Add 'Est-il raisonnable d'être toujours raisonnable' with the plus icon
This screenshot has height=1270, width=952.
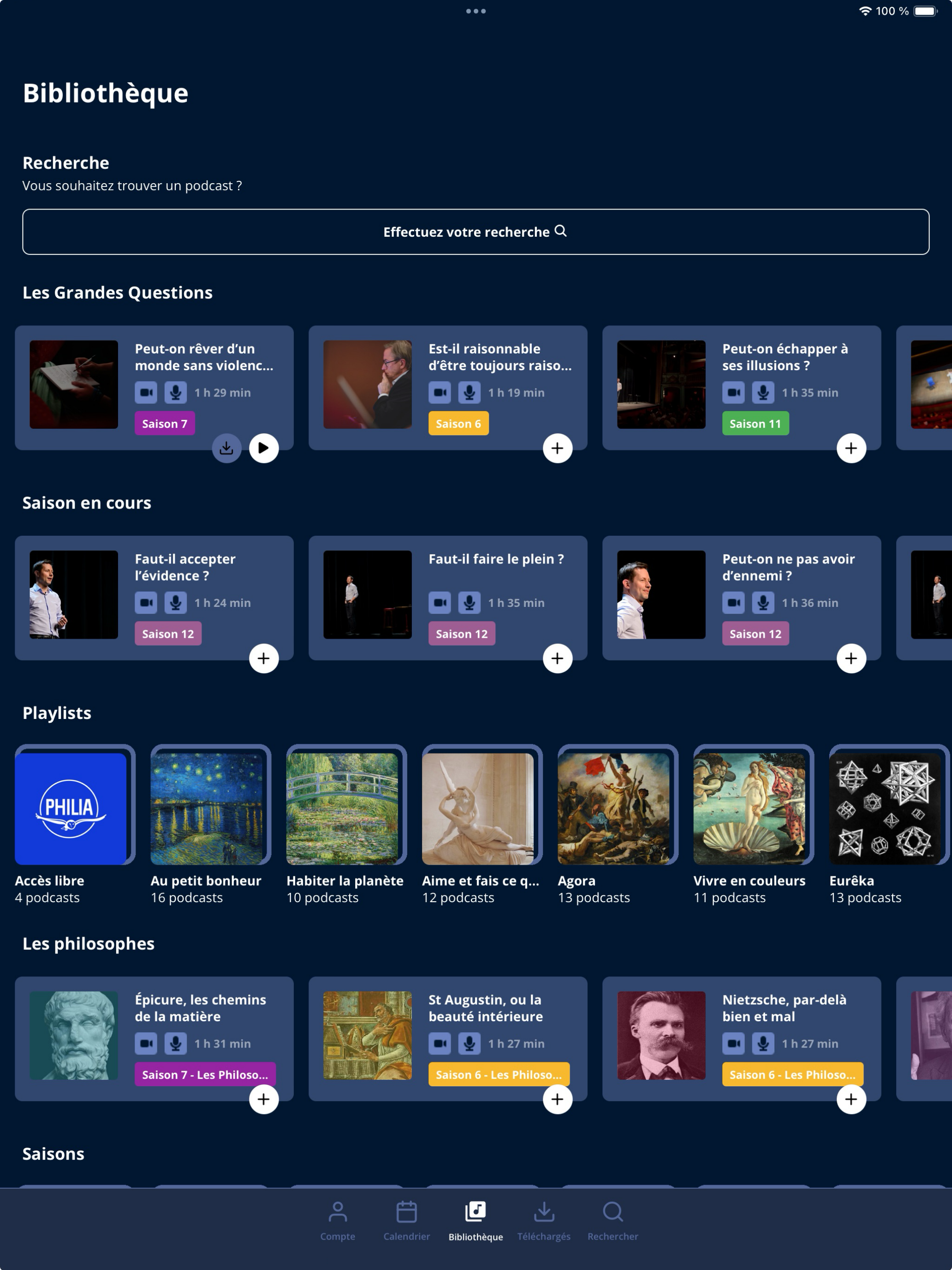pos(557,448)
